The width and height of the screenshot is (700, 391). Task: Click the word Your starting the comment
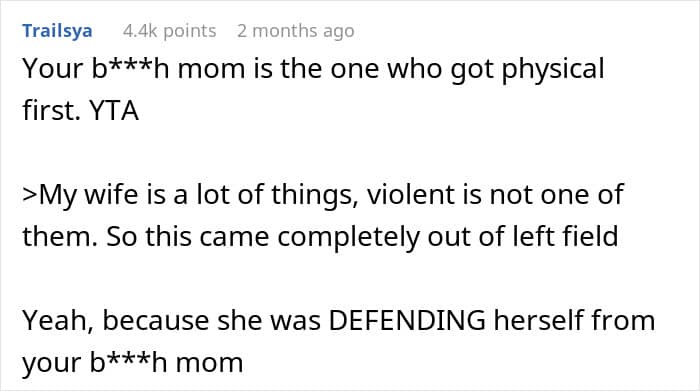coord(53,69)
